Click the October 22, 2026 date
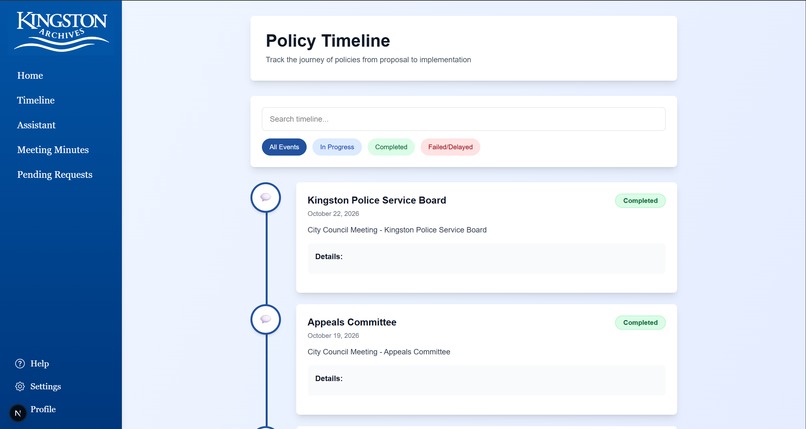The width and height of the screenshot is (806, 429). (333, 214)
